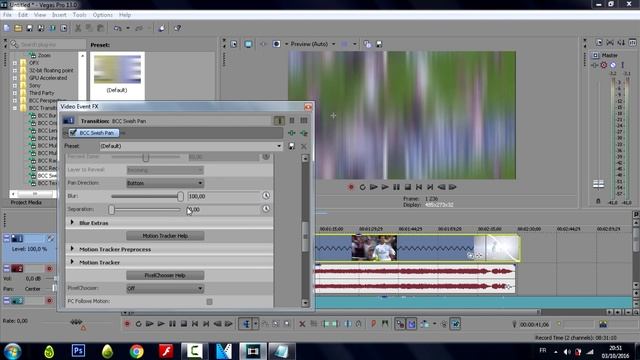640x360 pixels.
Task: Toggle arm for record on audio track 2
Action: coord(49,269)
